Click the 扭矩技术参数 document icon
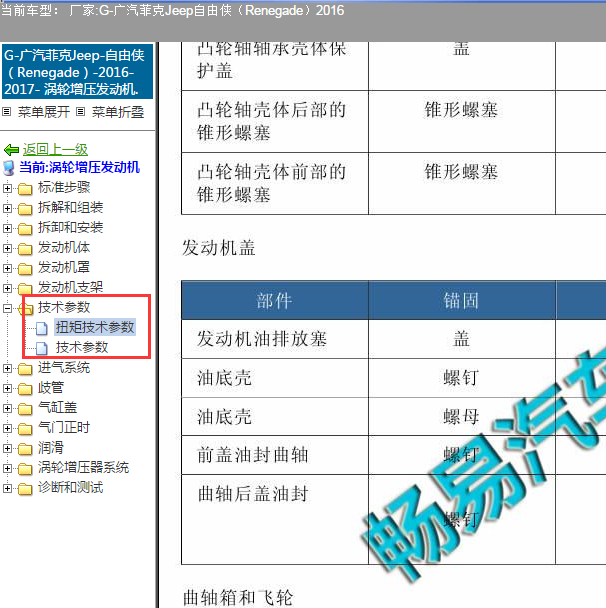 [x=42, y=328]
